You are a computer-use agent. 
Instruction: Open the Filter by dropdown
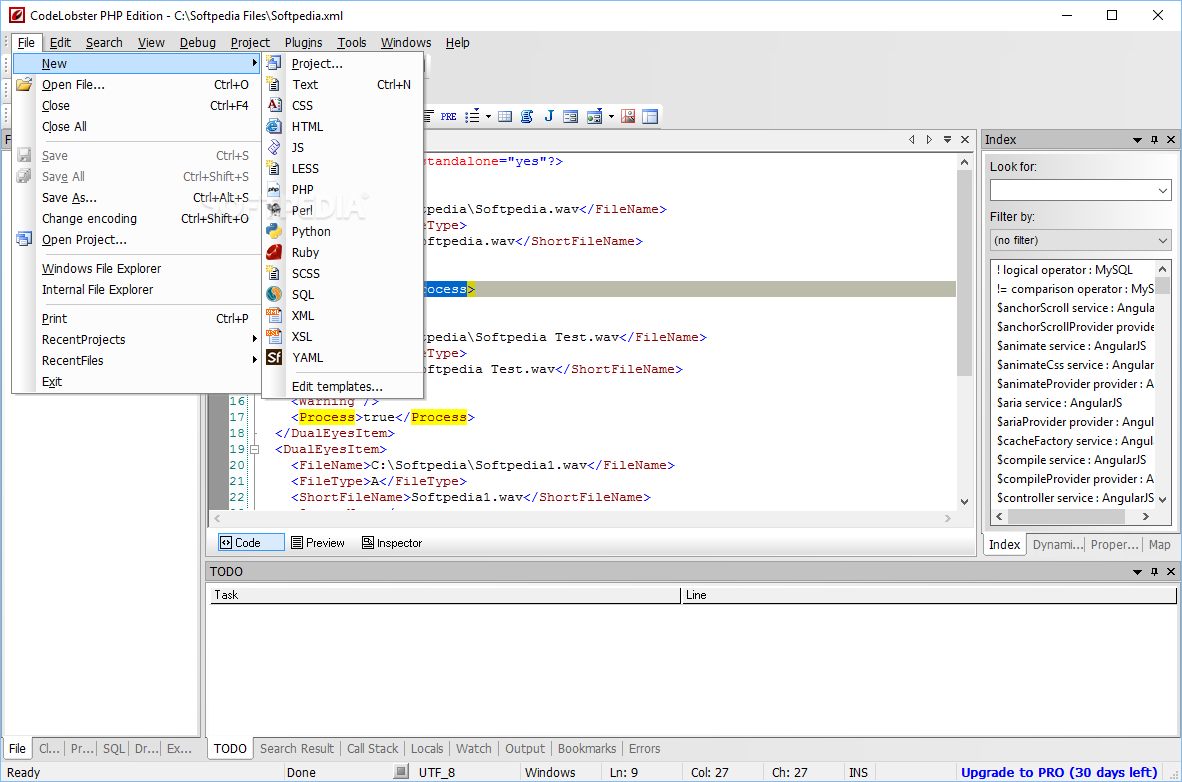pyautogui.click(x=1162, y=241)
